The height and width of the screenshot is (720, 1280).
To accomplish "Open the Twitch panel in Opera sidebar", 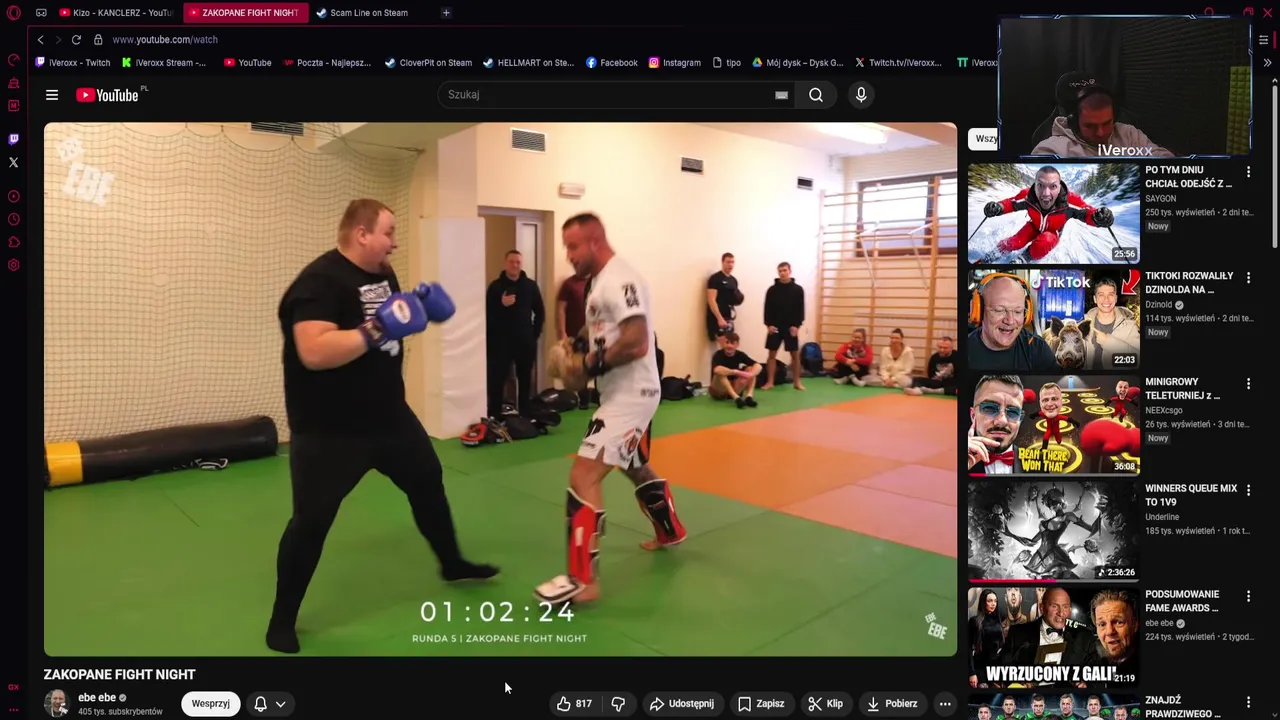I will (x=13, y=139).
